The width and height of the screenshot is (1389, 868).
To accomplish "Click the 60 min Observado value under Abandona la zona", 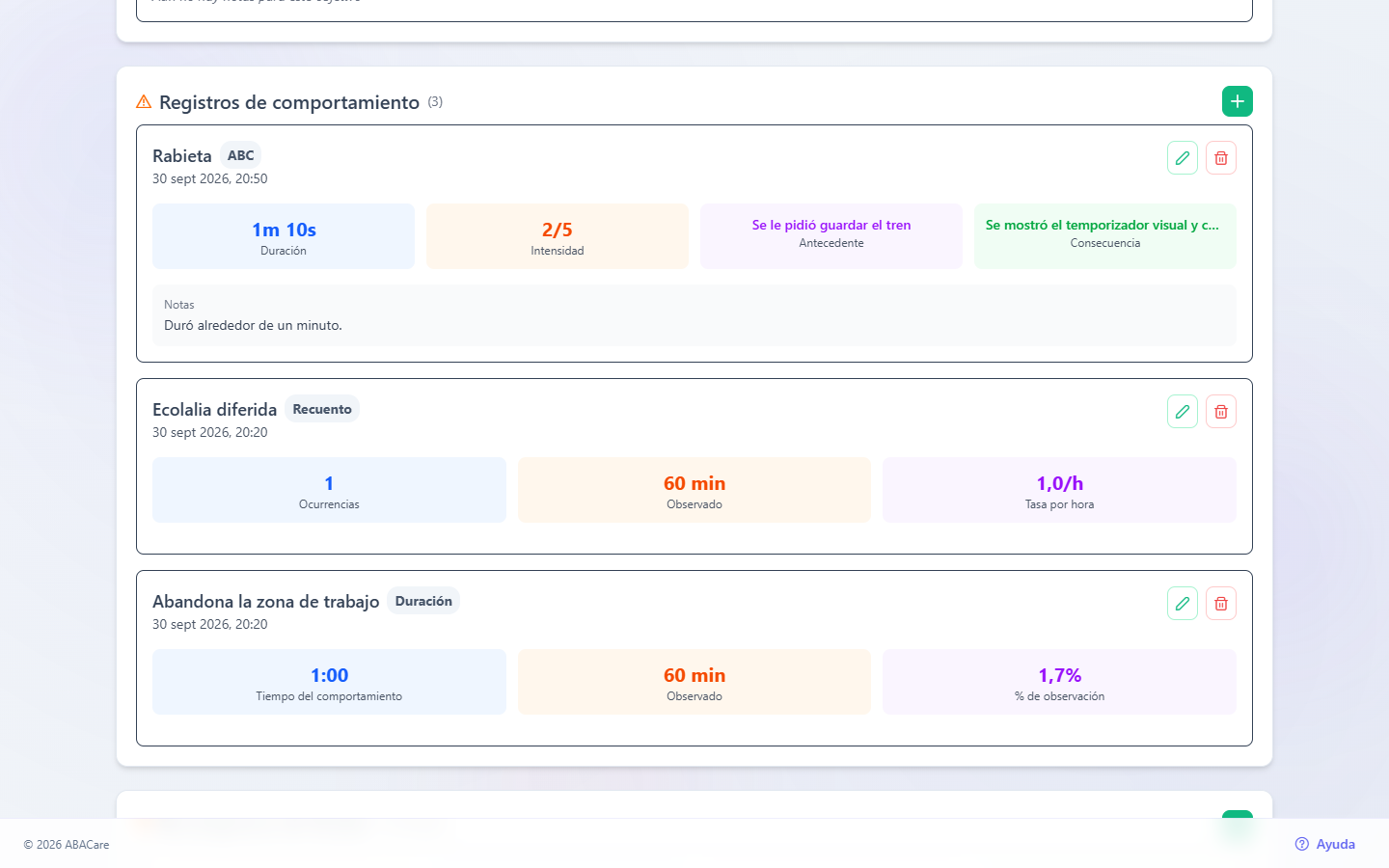I will pos(694,675).
